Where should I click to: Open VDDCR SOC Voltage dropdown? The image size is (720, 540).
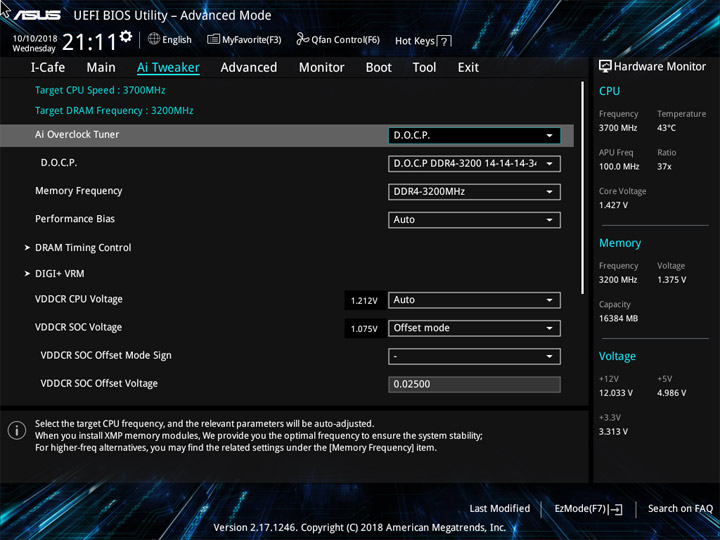[x=474, y=328]
